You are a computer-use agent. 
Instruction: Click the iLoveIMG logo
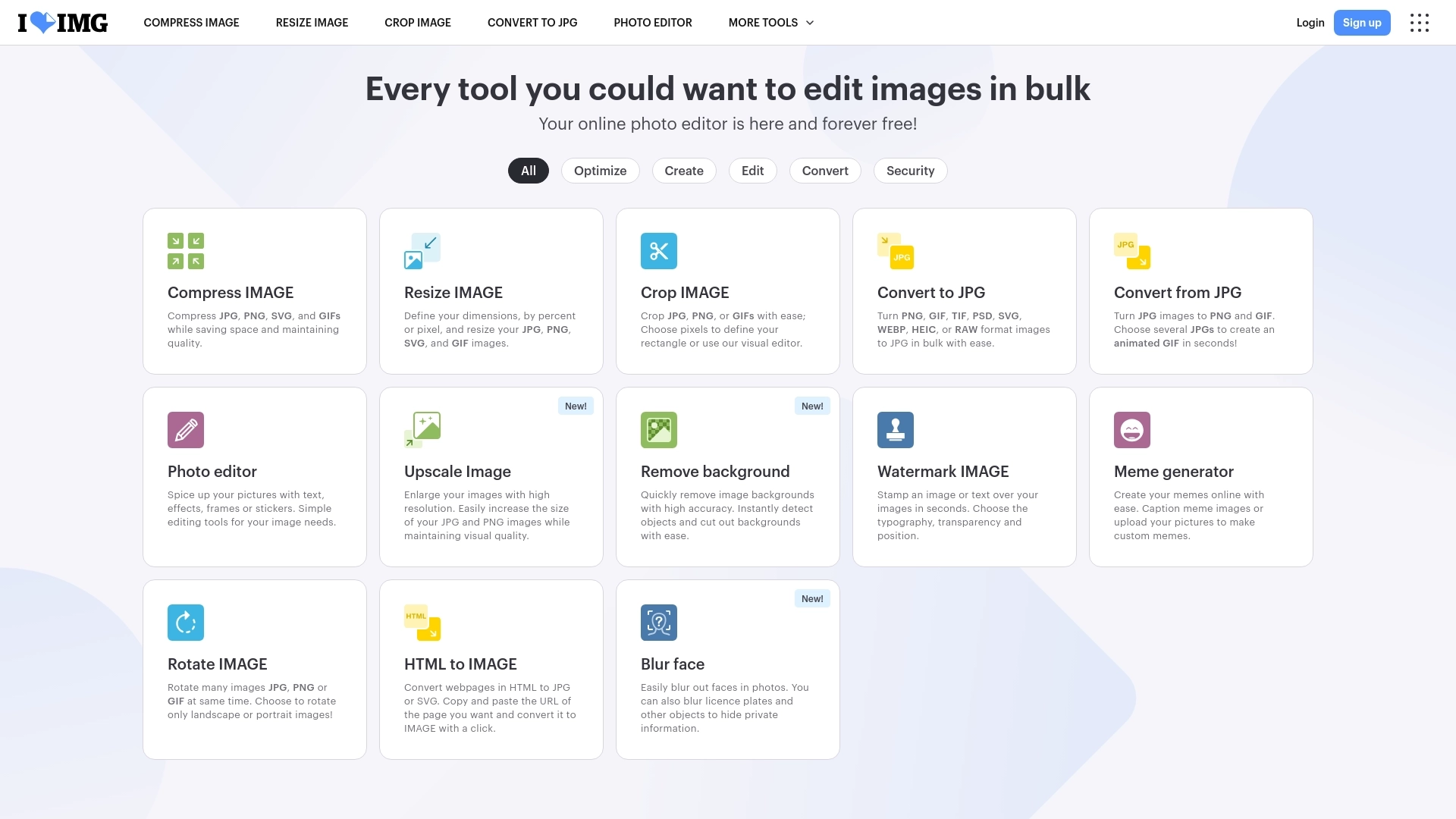point(63,23)
